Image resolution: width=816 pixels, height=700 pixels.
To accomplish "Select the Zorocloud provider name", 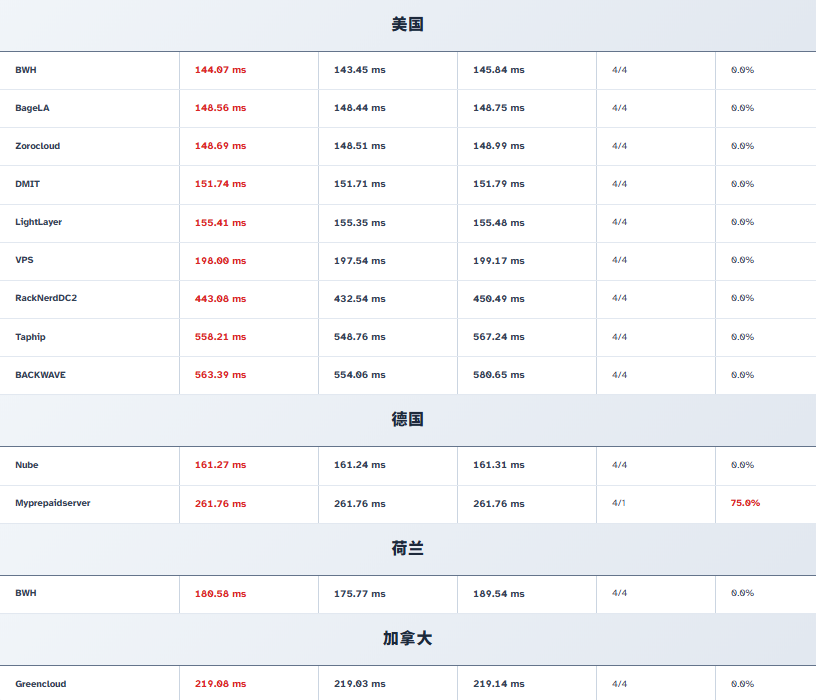I will pyautogui.click(x=37, y=146).
